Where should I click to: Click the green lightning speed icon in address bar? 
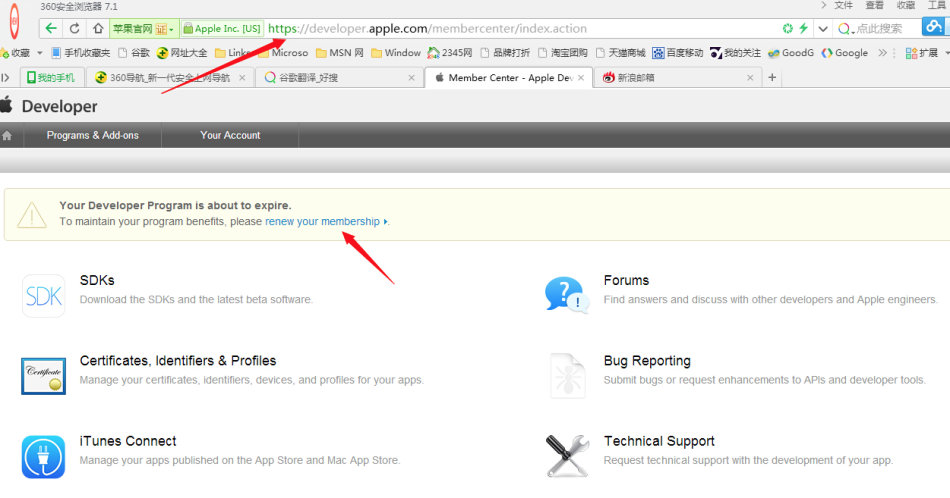point(803,28)
